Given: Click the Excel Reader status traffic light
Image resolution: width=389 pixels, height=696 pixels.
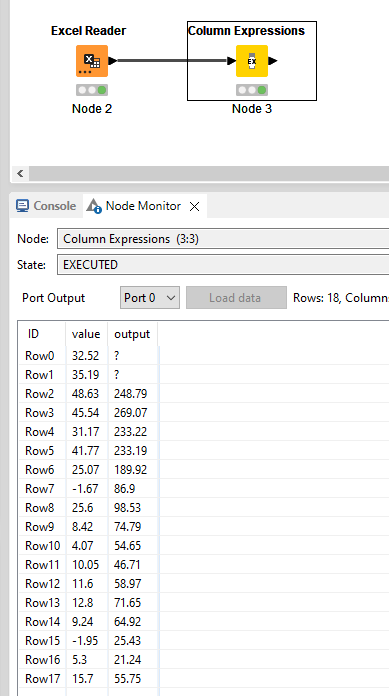Looking at the screenshot, I should [92, 90].
